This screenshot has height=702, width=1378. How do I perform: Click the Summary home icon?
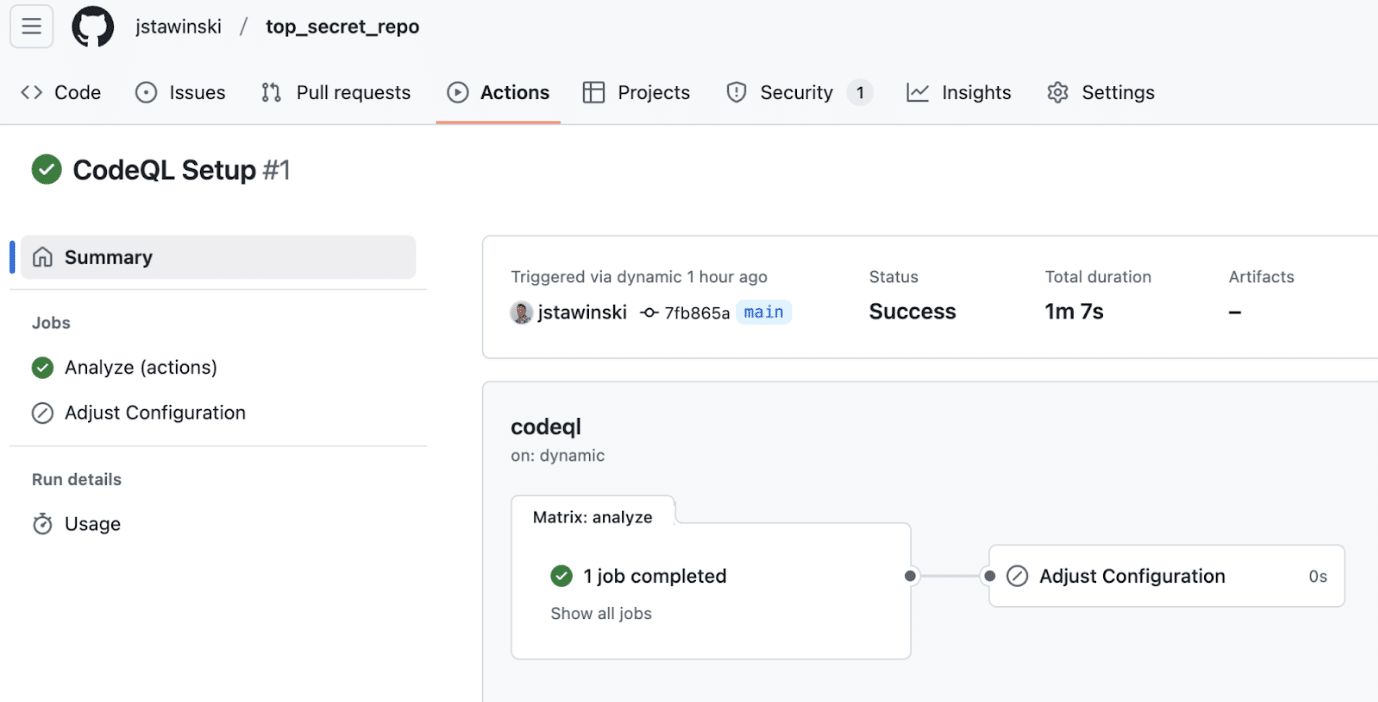point(42,257)
